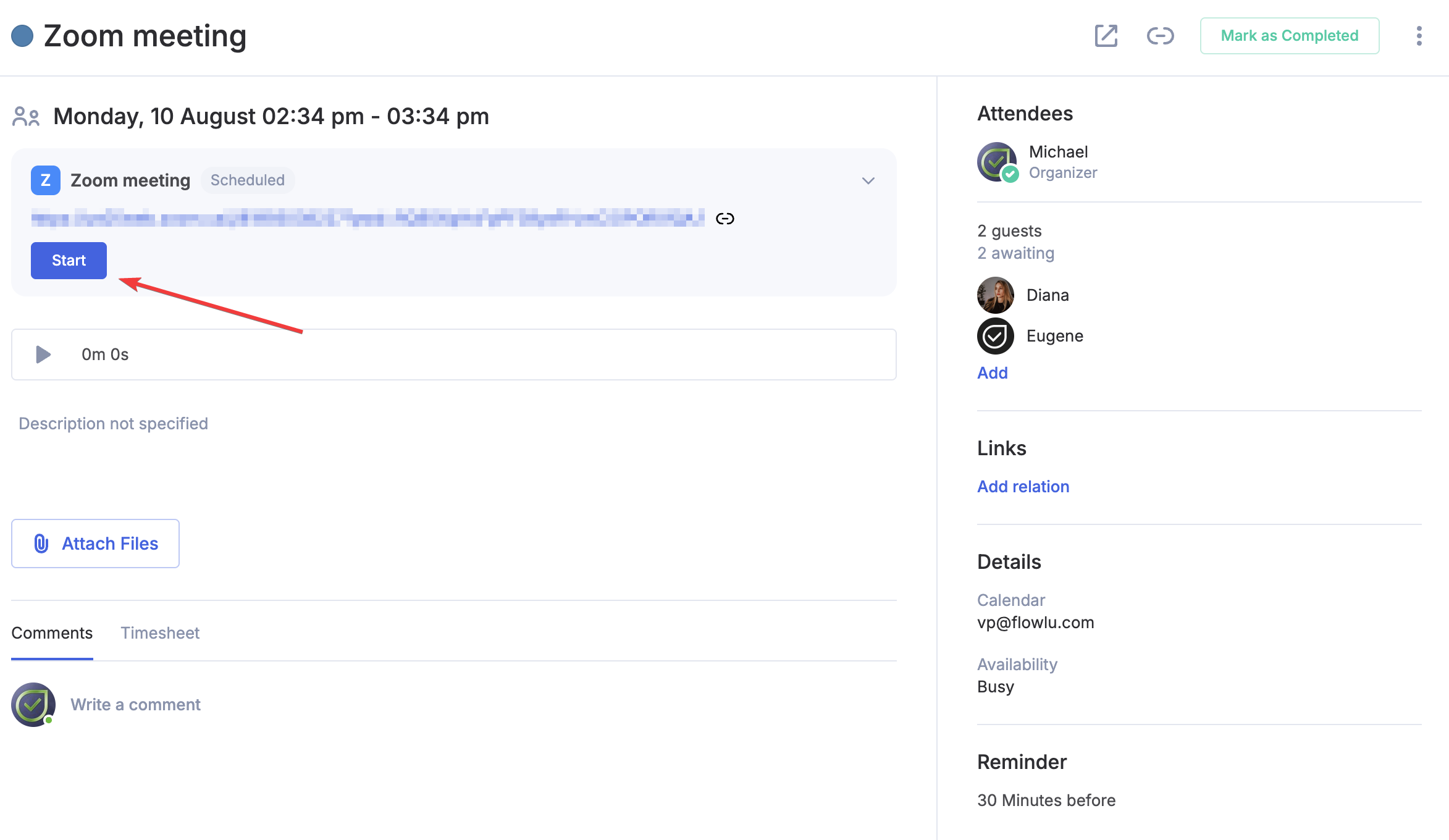The width and height of the screenshot is (1449, 840).
Task: Click your avatar next to comment box
Action: [x=33, y=704]
